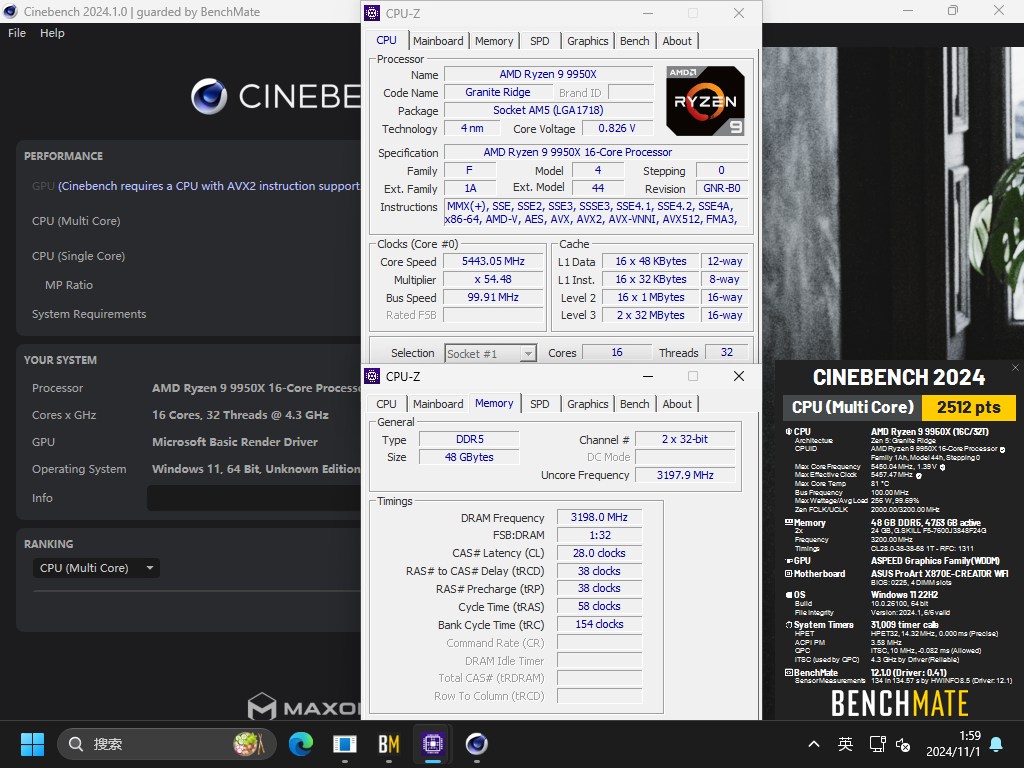Click the memory Size value 48 GBytes
This screenshot has width=1024, height=768.
469,457
